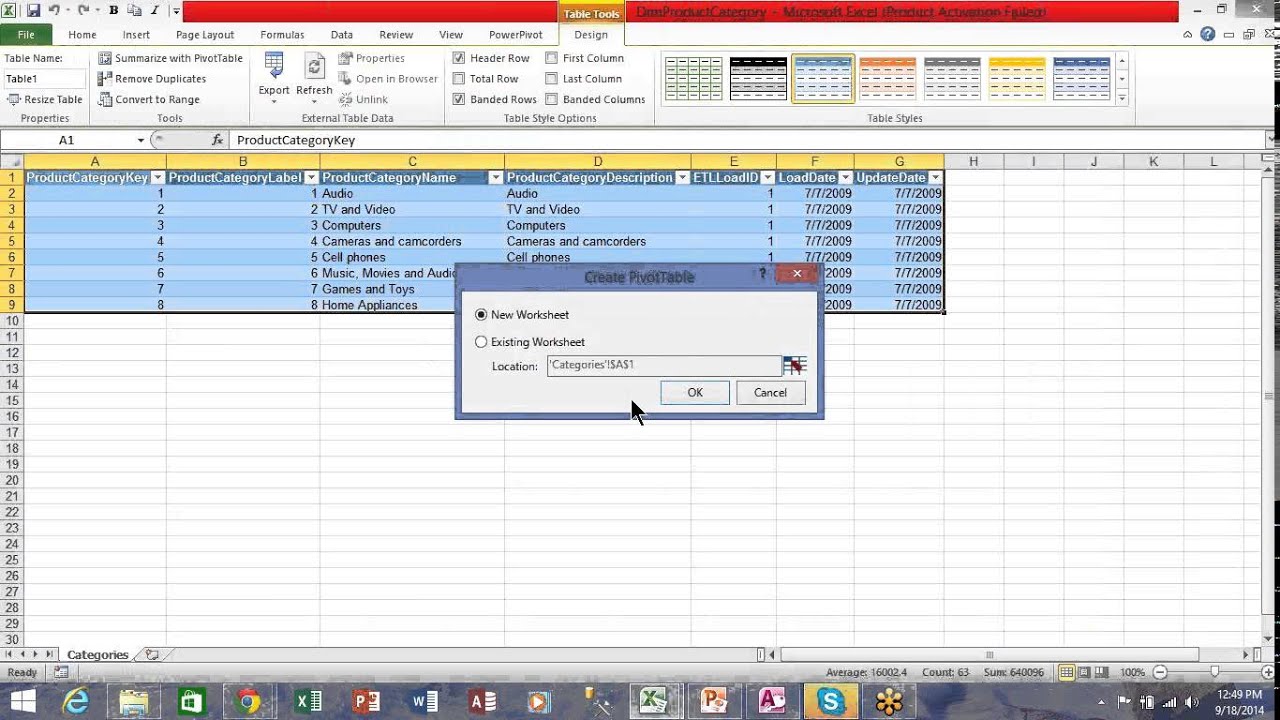Check the Last Column checkbox
1280x720 pixels.
551,79
